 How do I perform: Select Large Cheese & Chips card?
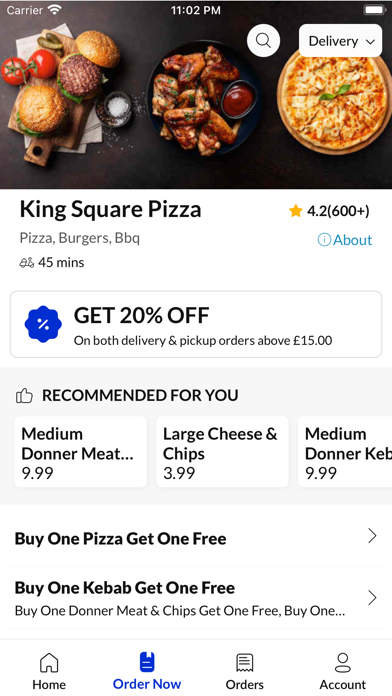(x=222, y=452)
